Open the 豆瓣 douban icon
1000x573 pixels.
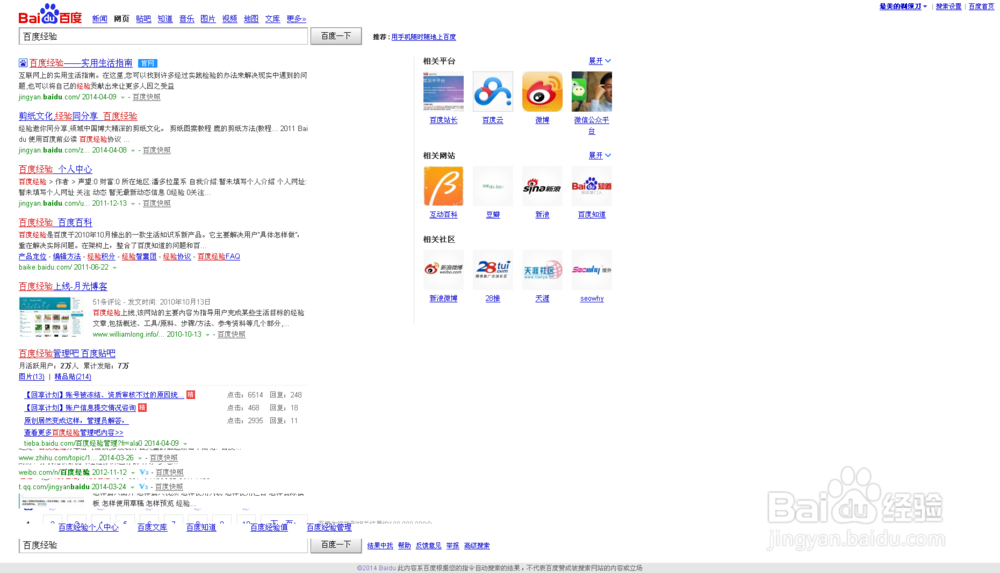(x=492, y=186)
